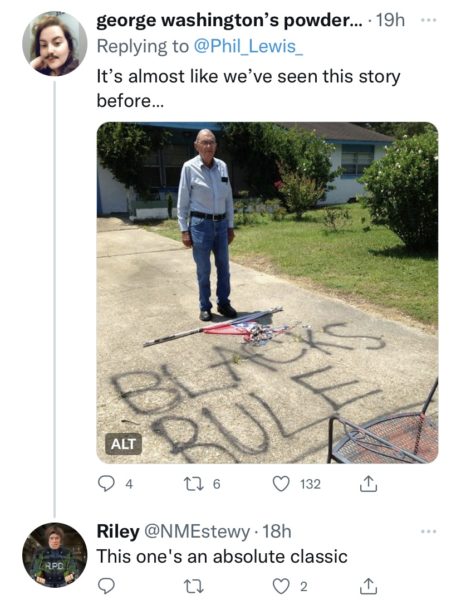Open more options on Riley's tweet
This screenshot has height=600, width=461.
point(428,531)
